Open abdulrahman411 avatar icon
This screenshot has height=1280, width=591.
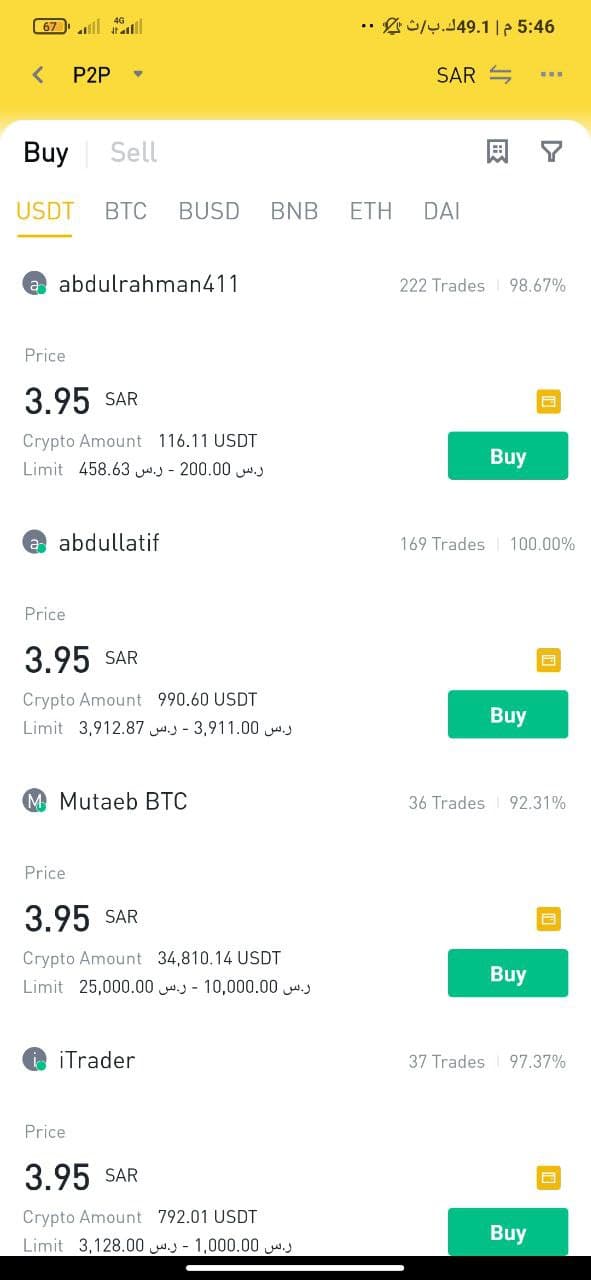35,284
